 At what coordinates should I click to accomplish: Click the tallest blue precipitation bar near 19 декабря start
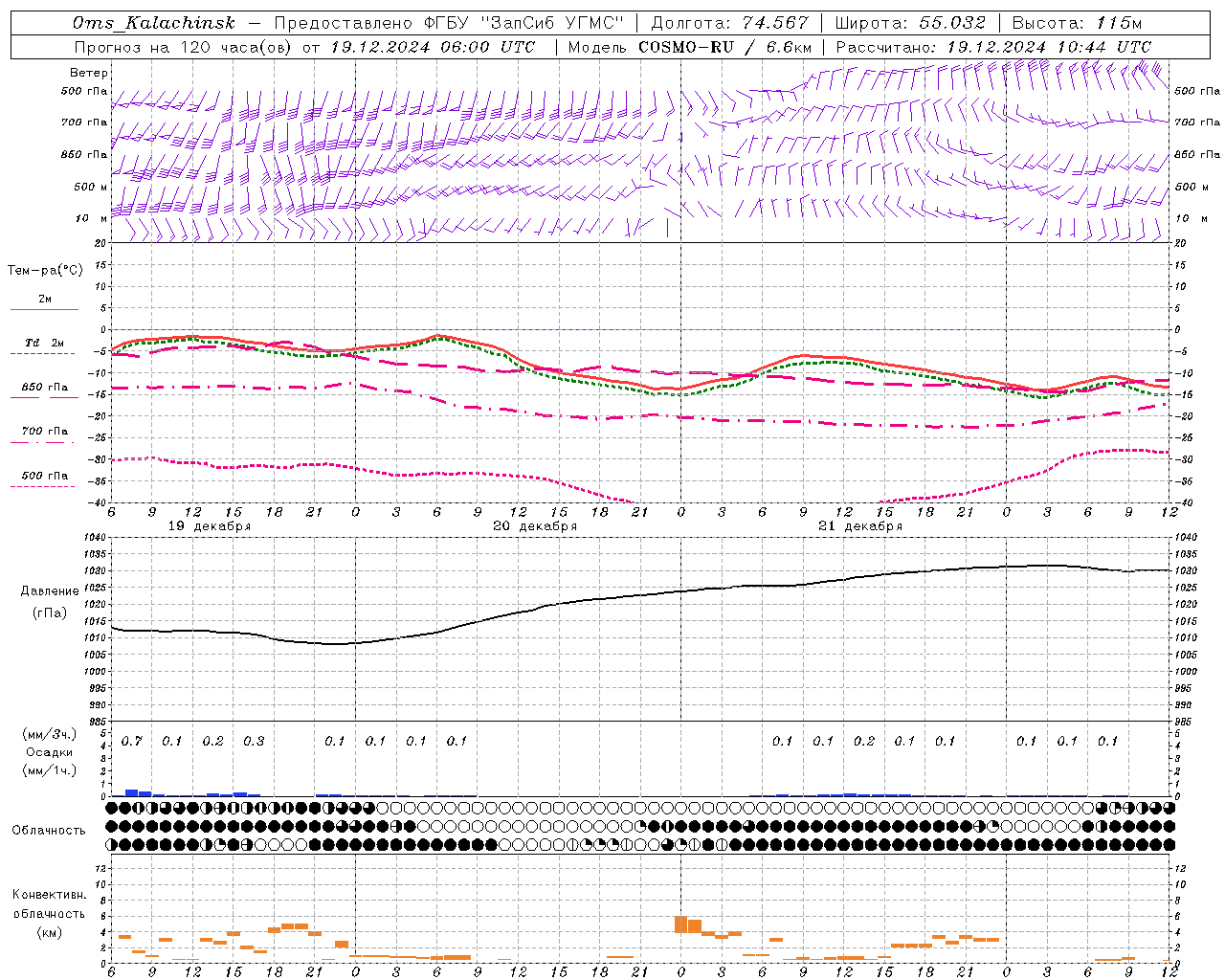(x=132, y=792)
